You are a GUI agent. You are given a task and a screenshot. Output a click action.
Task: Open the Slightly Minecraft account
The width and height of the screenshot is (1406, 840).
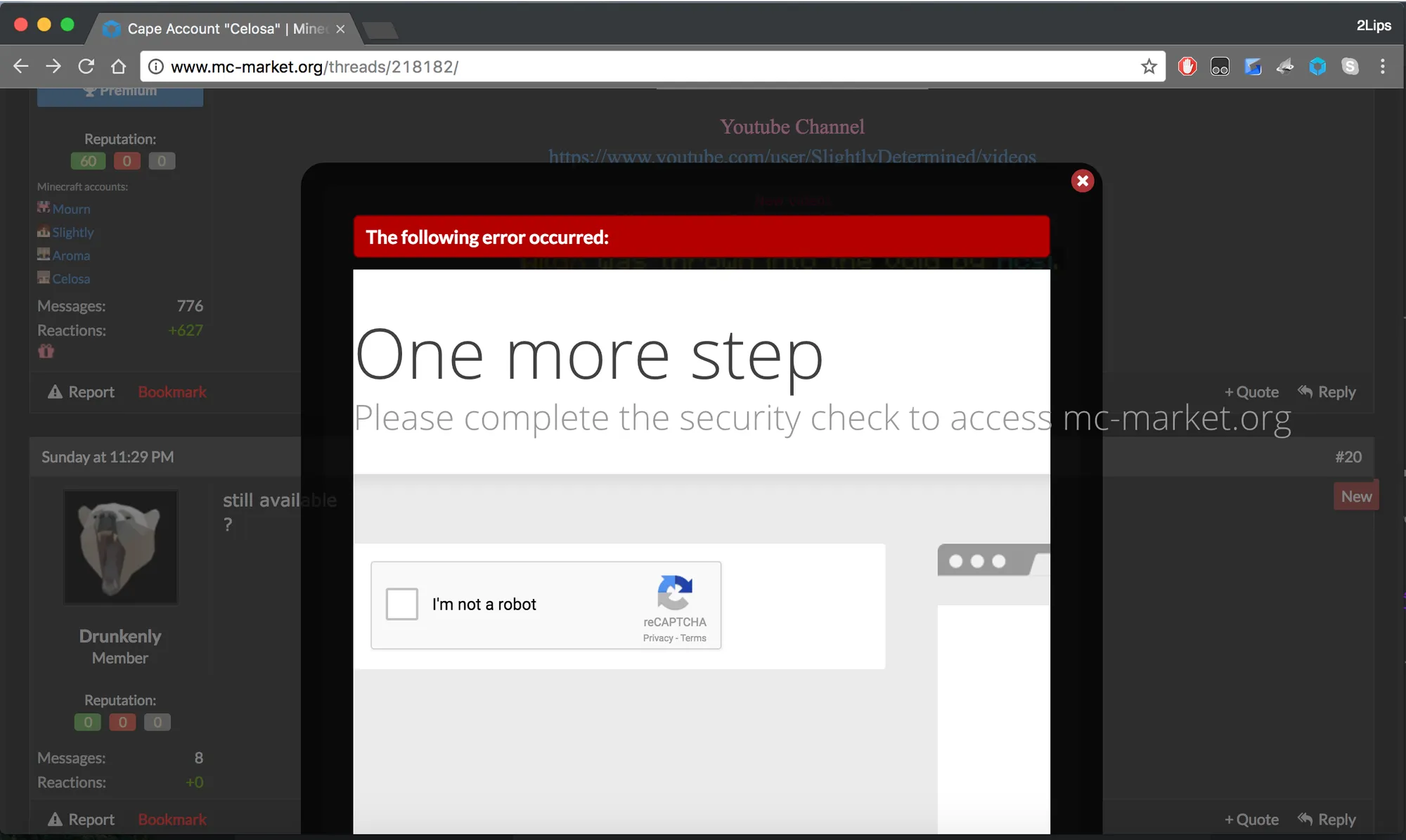(x=72, y=232)
